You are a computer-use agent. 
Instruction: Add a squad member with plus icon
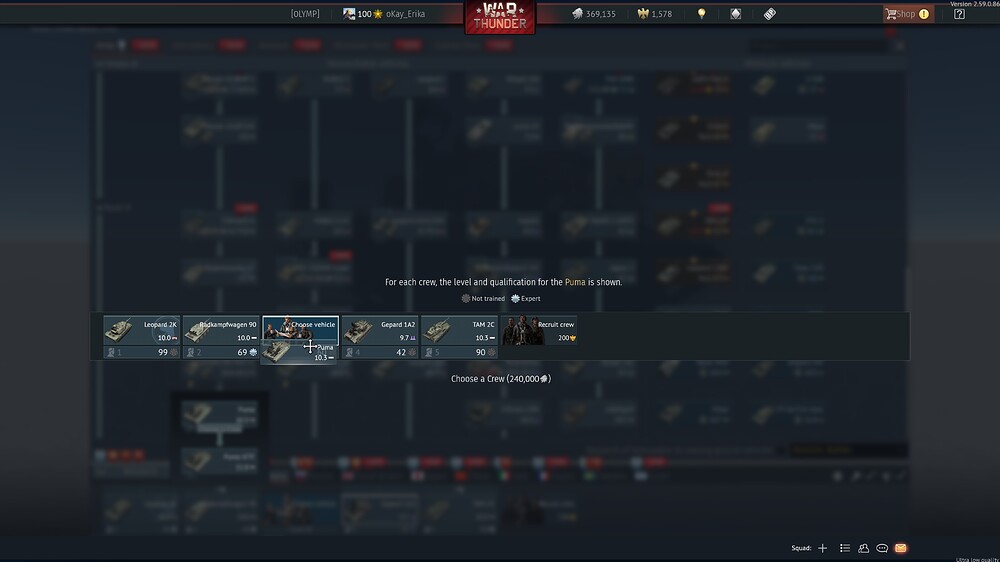(x=823, y=548)
